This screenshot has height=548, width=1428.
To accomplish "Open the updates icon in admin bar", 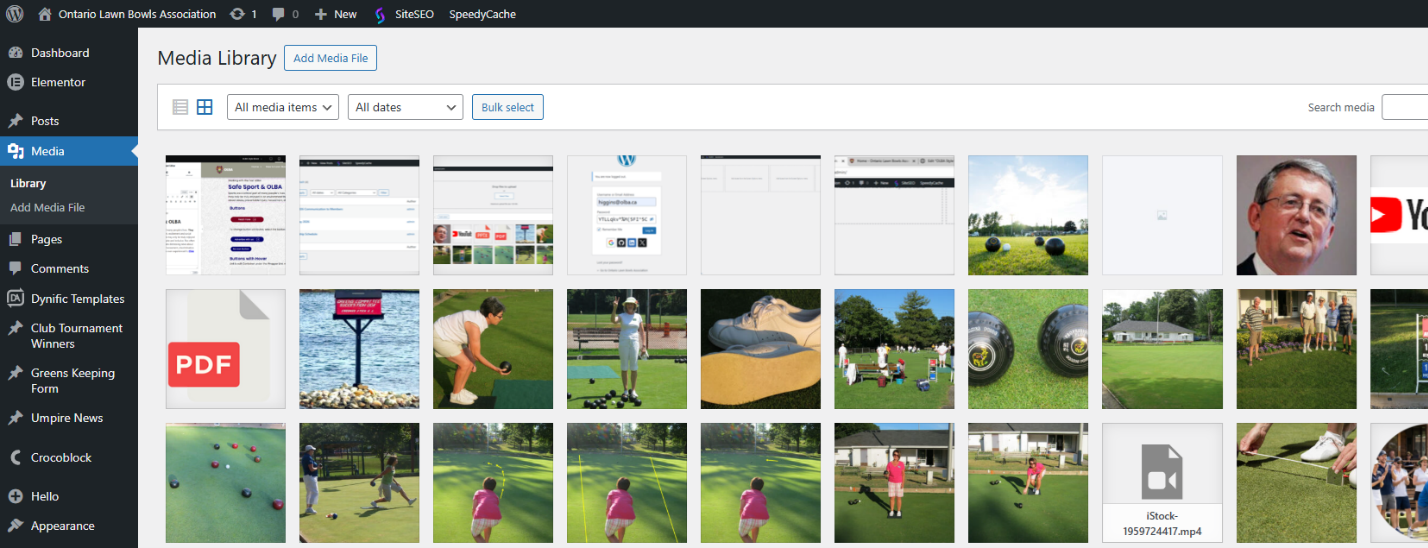I will 236,14.
